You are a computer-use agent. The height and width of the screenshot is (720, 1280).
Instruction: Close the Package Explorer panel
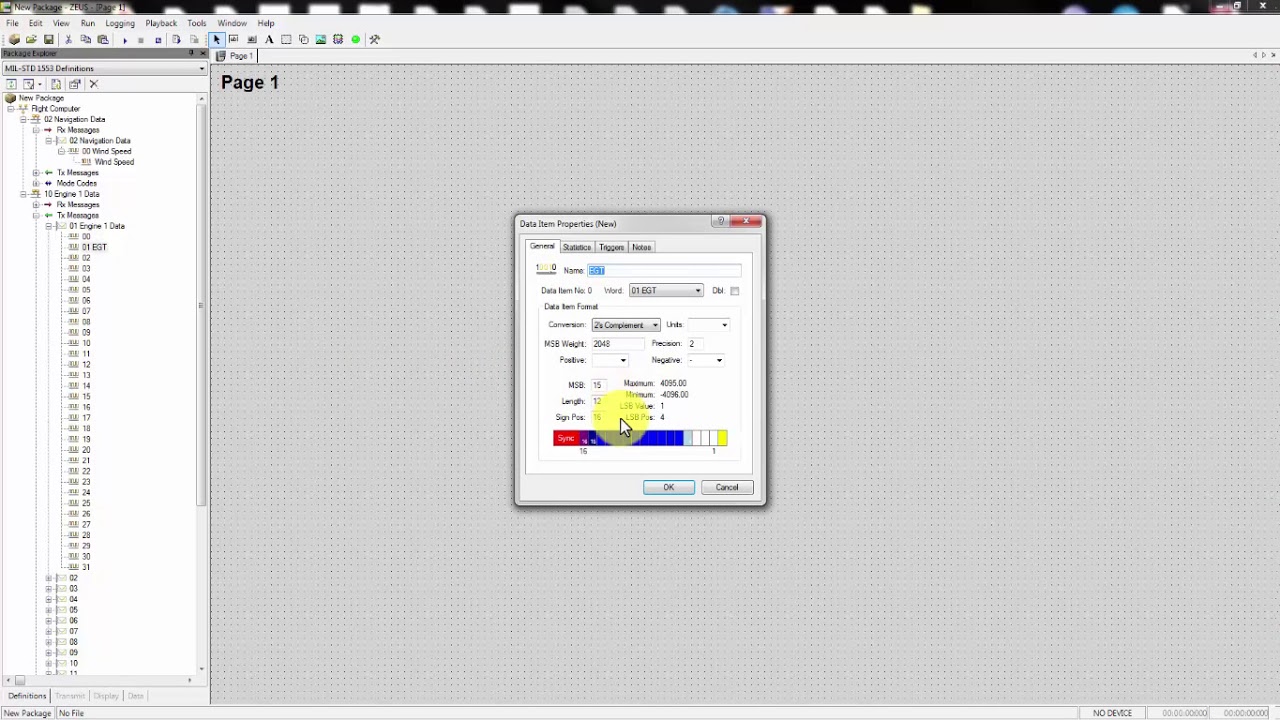[203, 53]
